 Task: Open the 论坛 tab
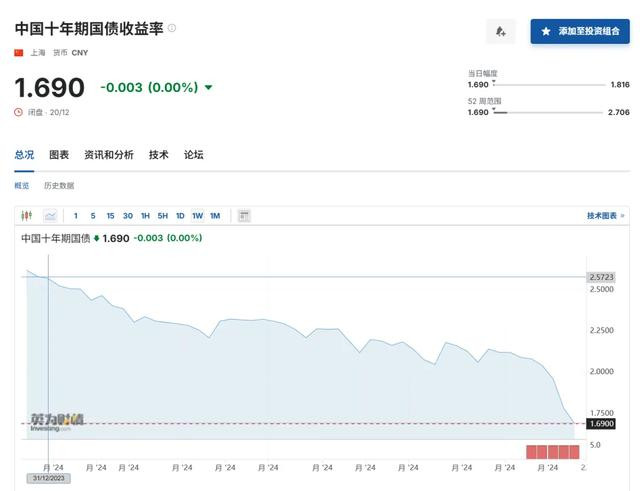click(x=193, y=155)
